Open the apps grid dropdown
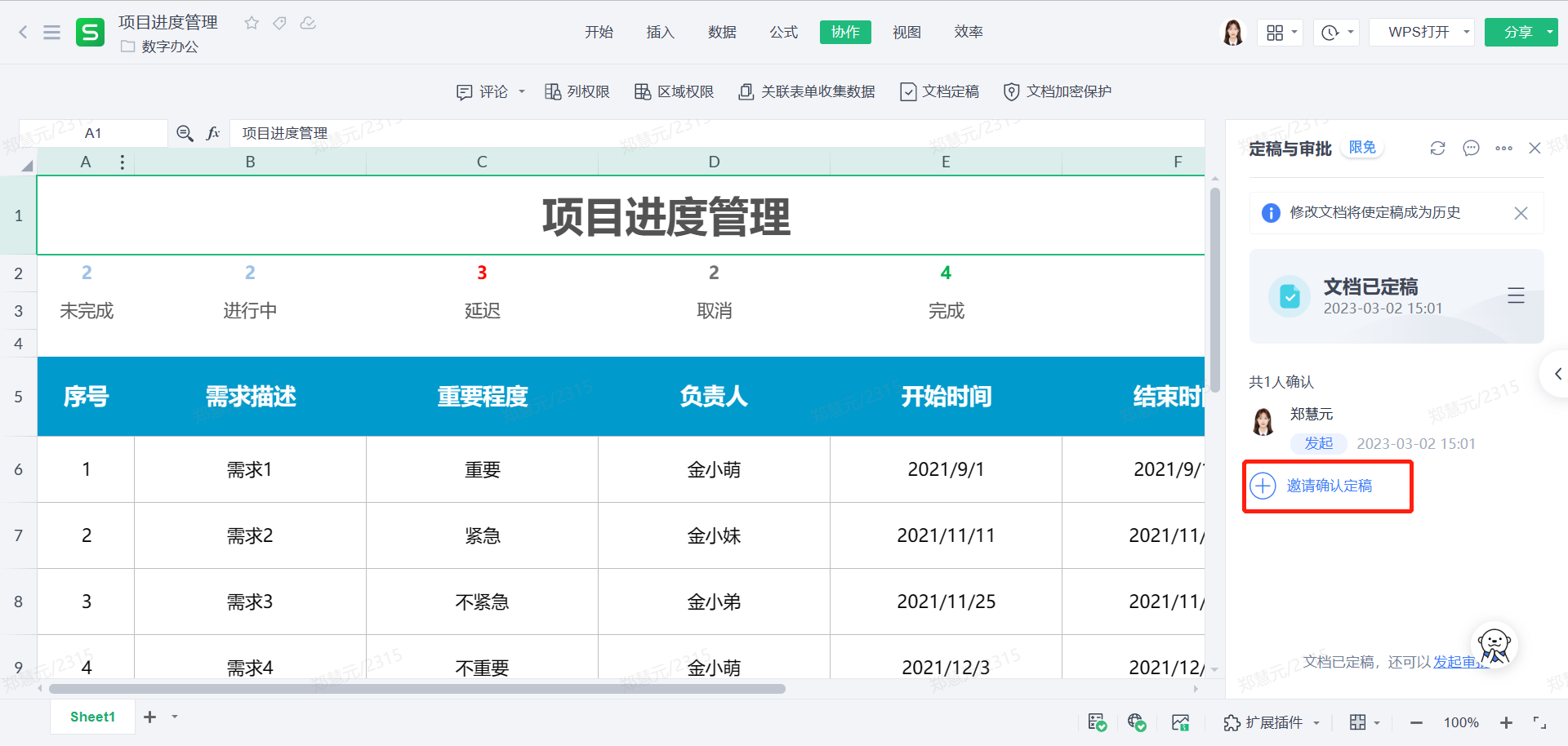Screen dimensions: 1568x746 pos(1280,33)
